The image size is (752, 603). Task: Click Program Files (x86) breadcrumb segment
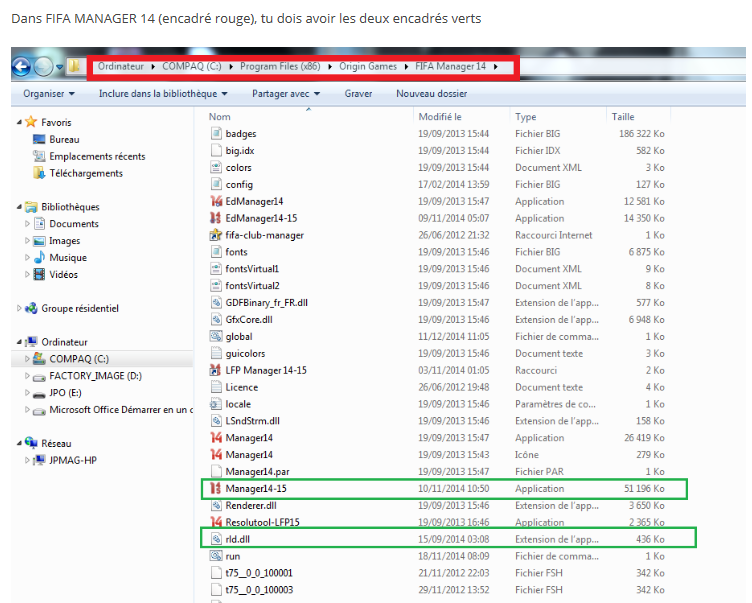(280, 66)
